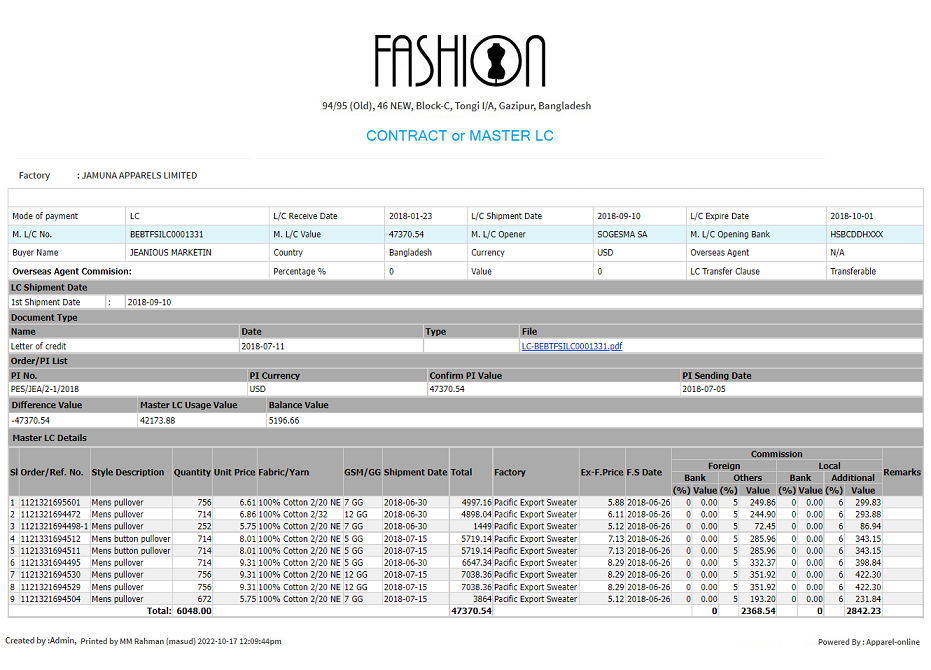Select order reference 1121321695601
The height and width of the screenshot is (670, 931).
(x=50, y=502)
